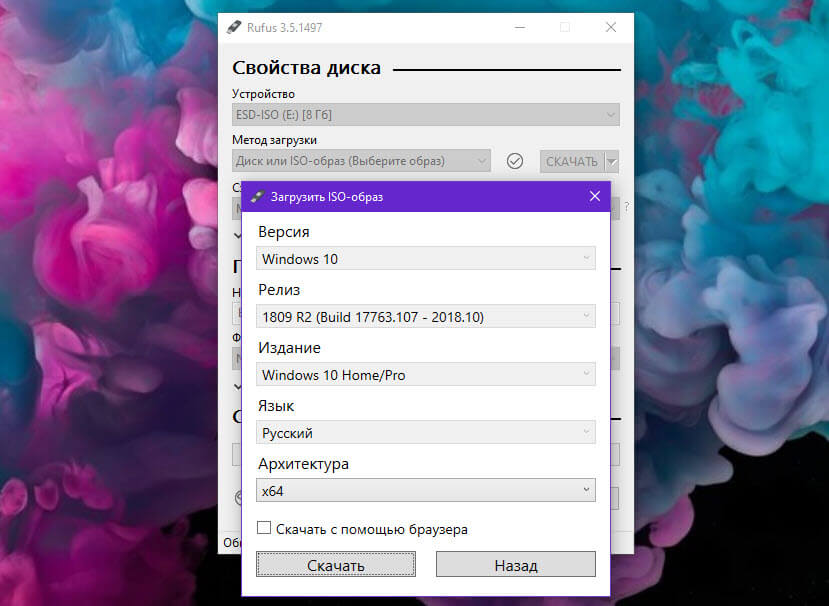This screenshot has width=829, height=606.
Task: Open the Издание dropdown with Windows 10 Home/Pro
Action: [x=426, y=375]
